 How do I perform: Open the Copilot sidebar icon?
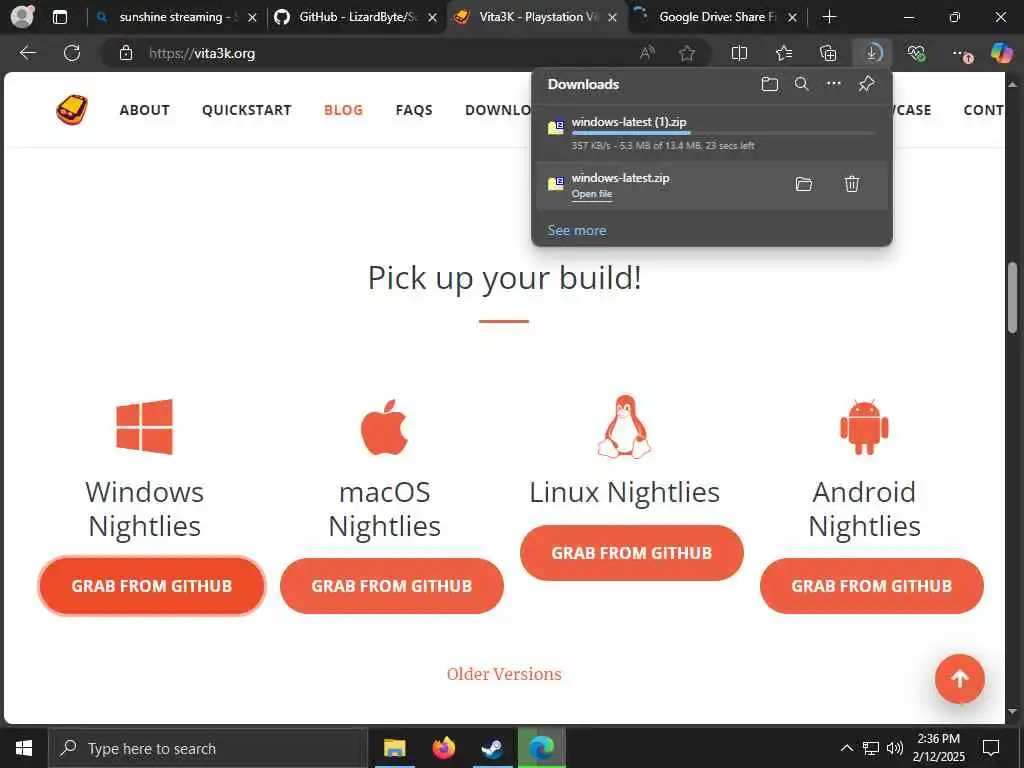(x=1001, y=53)
